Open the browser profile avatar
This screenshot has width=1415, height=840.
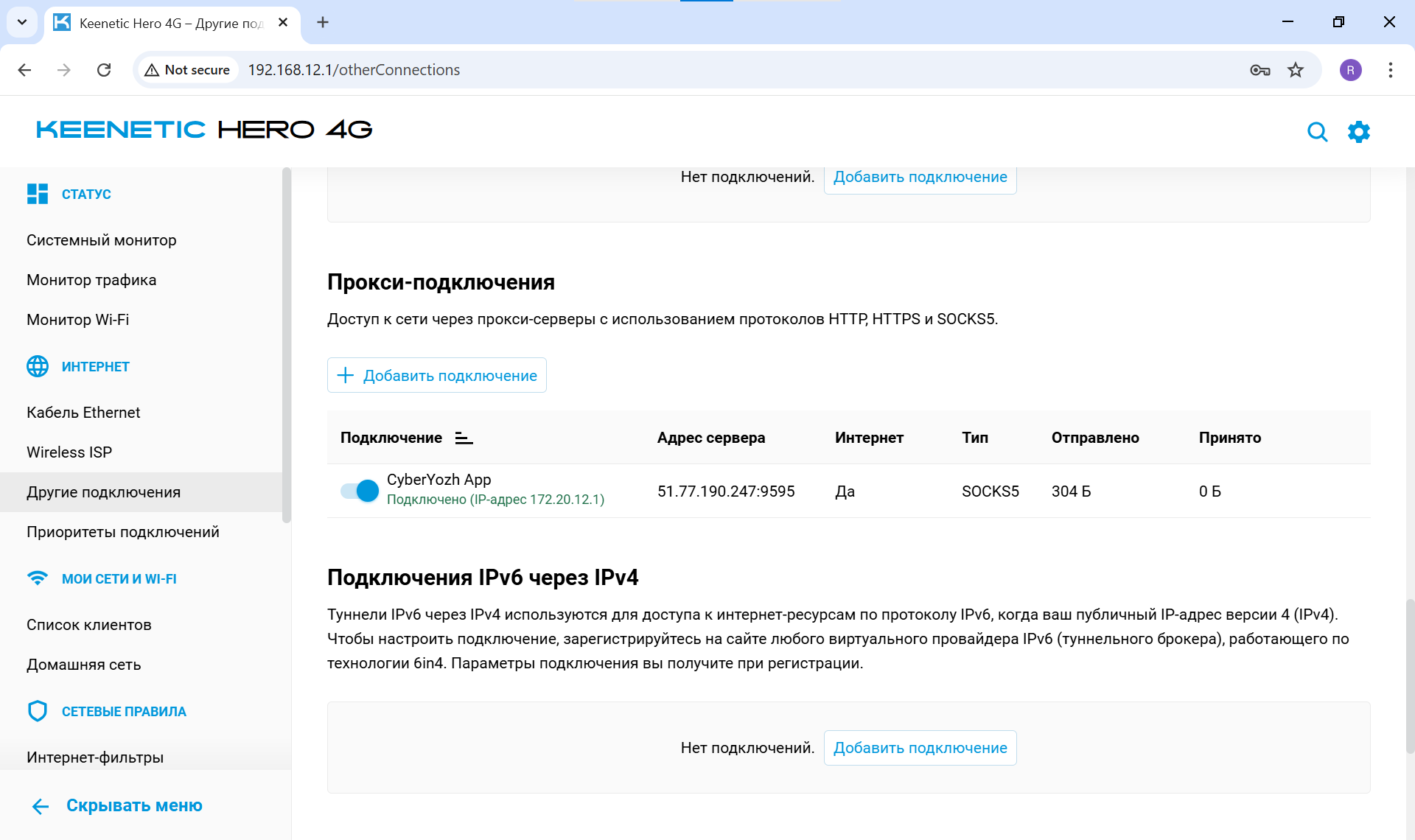pyautogui.click(x=1351, y=70)
